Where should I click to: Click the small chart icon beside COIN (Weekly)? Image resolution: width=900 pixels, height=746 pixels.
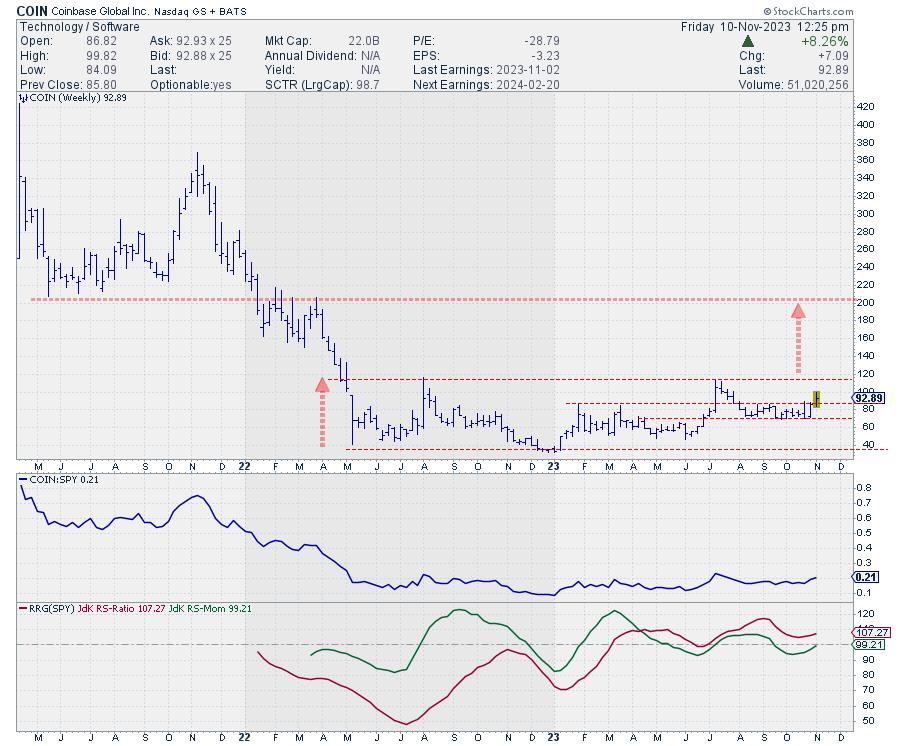pyautogui.click(x=24, y=99)
